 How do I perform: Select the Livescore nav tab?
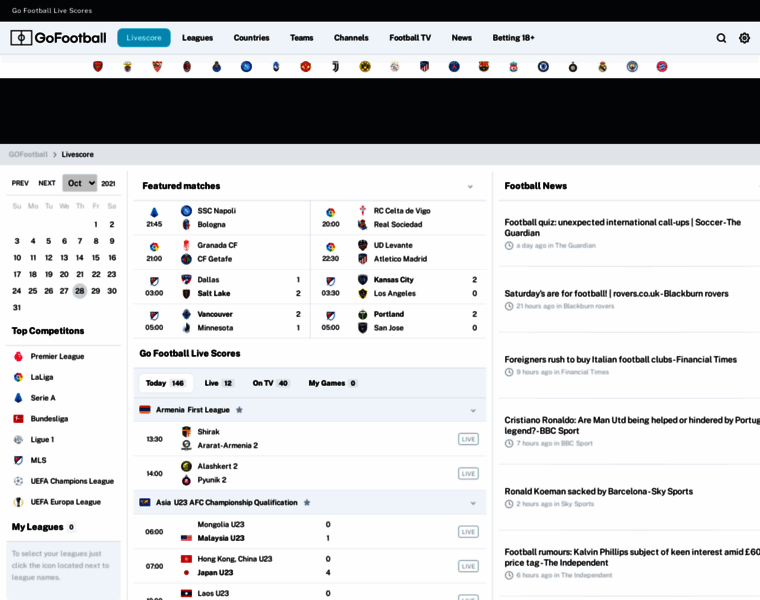[144, 38]
